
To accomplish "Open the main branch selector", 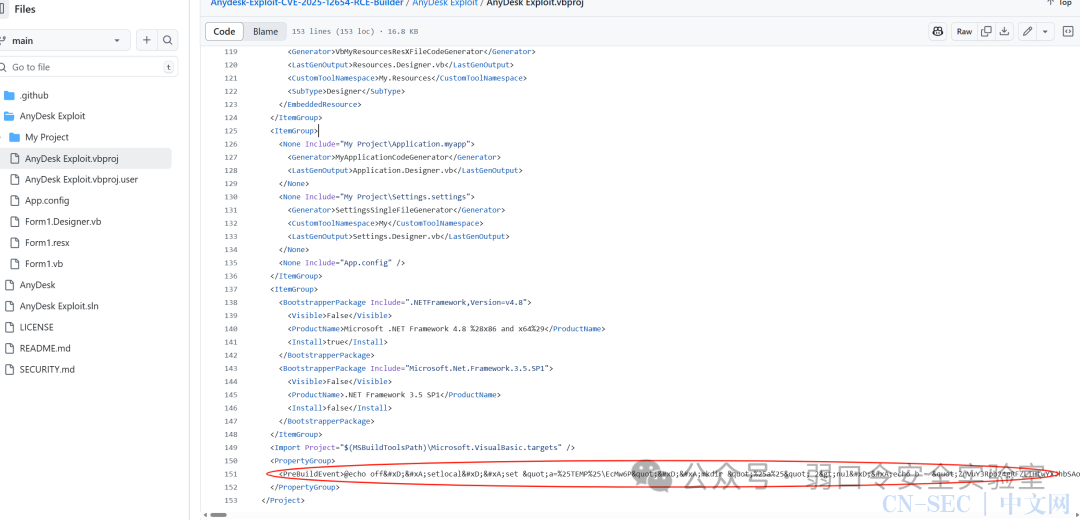I will coord(64,41).
